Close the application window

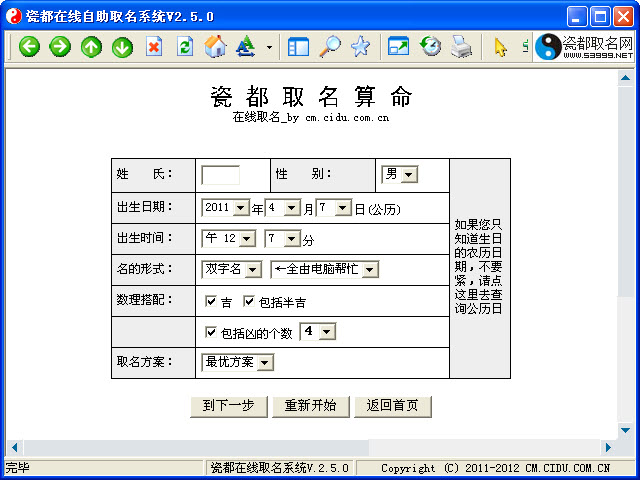(623, 17)
